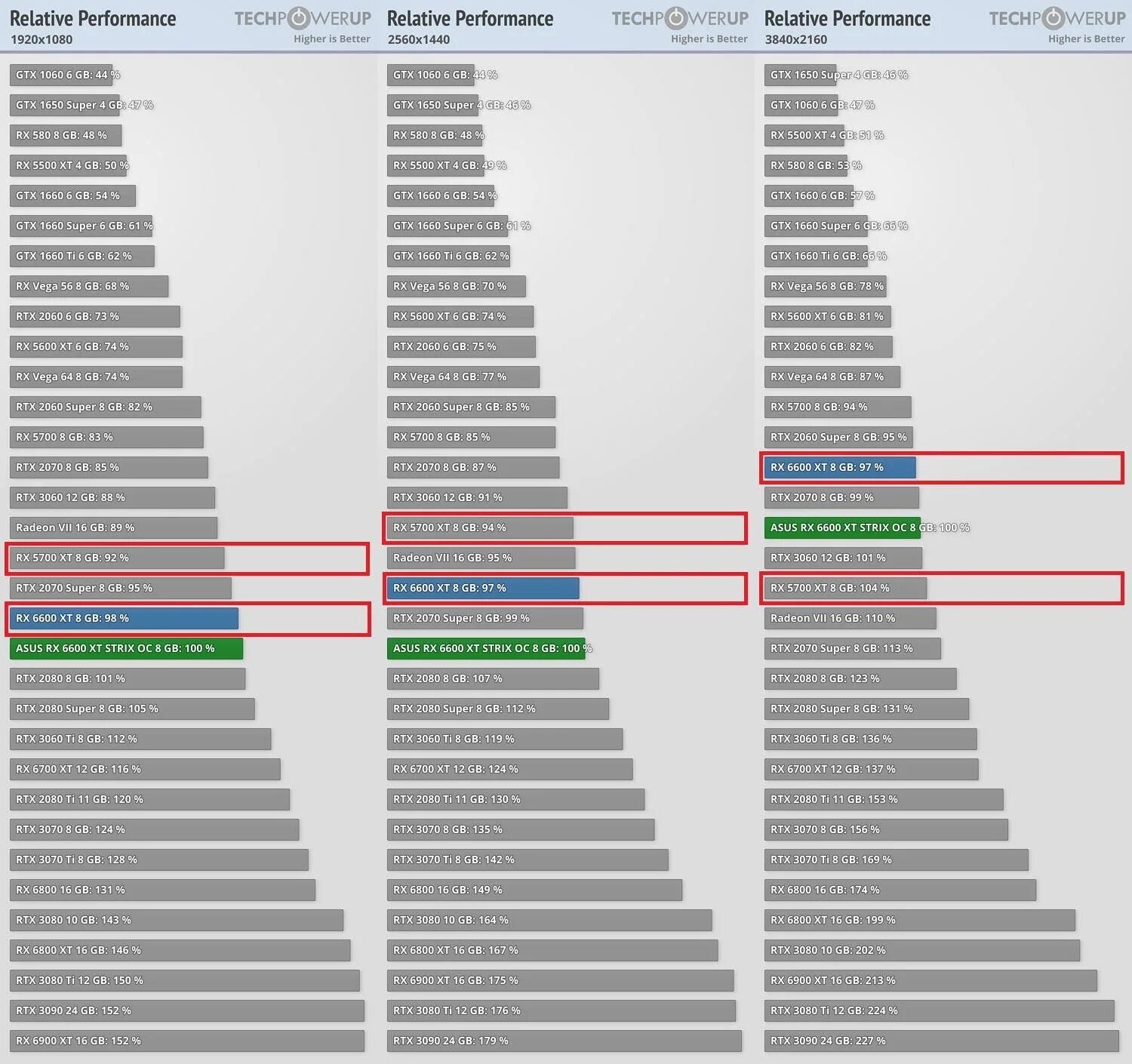1132x1064 pixels.
Task: Click RX 5600 XT 6 GB: 74 % in 2560x1440 chart
Action: (460, 316)
